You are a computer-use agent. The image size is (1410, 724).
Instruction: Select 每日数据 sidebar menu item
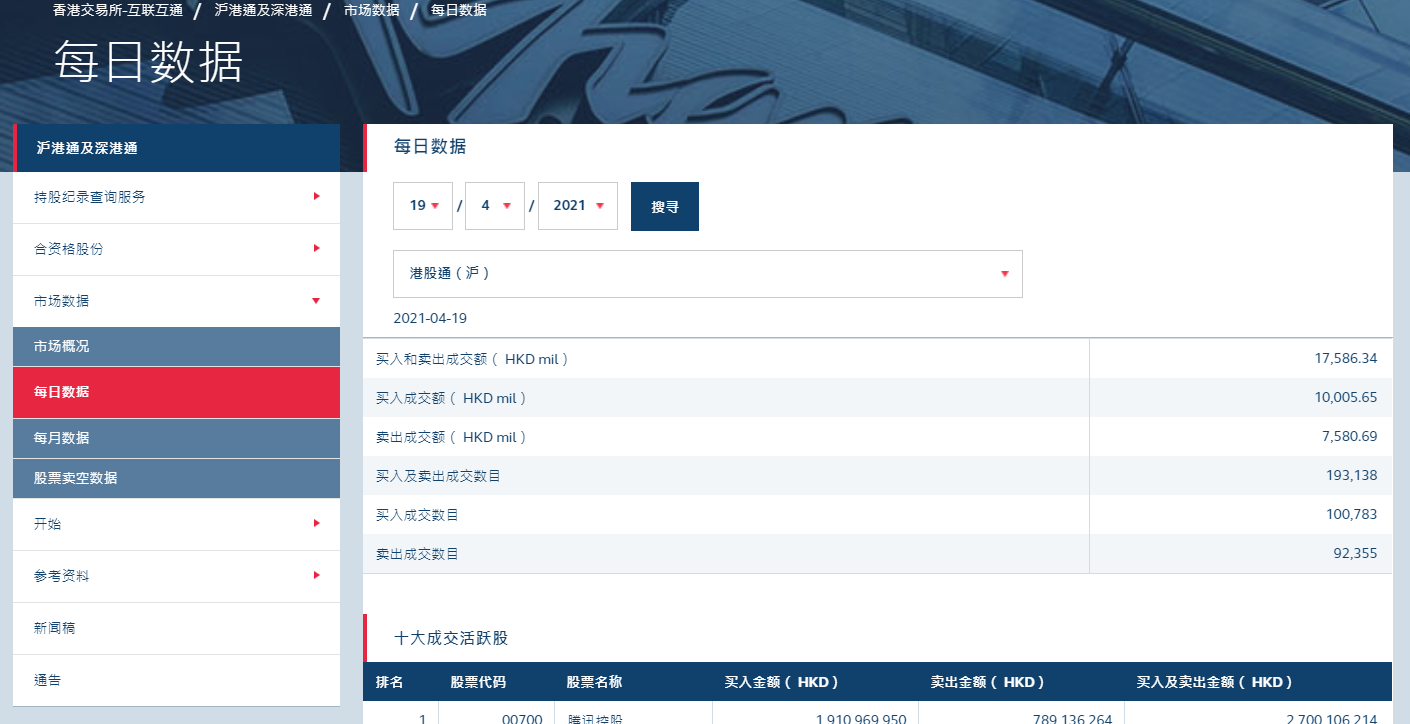(x=176, y=392)
